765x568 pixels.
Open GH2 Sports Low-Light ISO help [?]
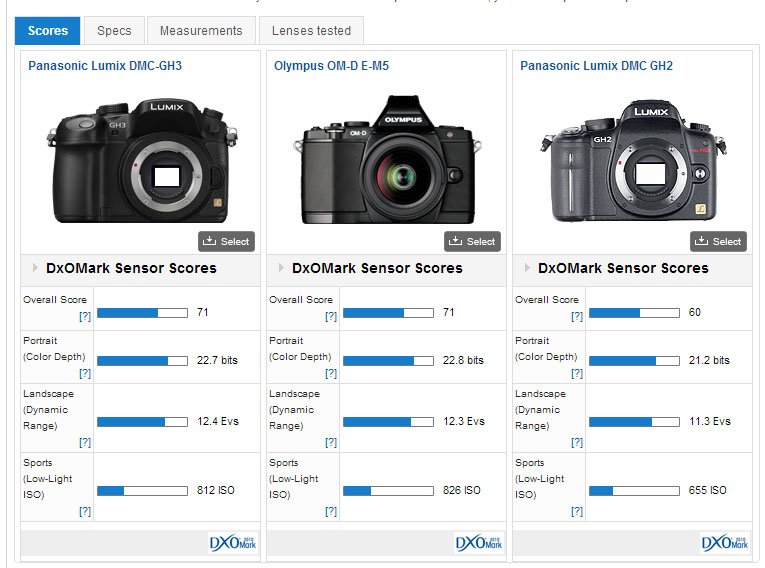[576, 511]
